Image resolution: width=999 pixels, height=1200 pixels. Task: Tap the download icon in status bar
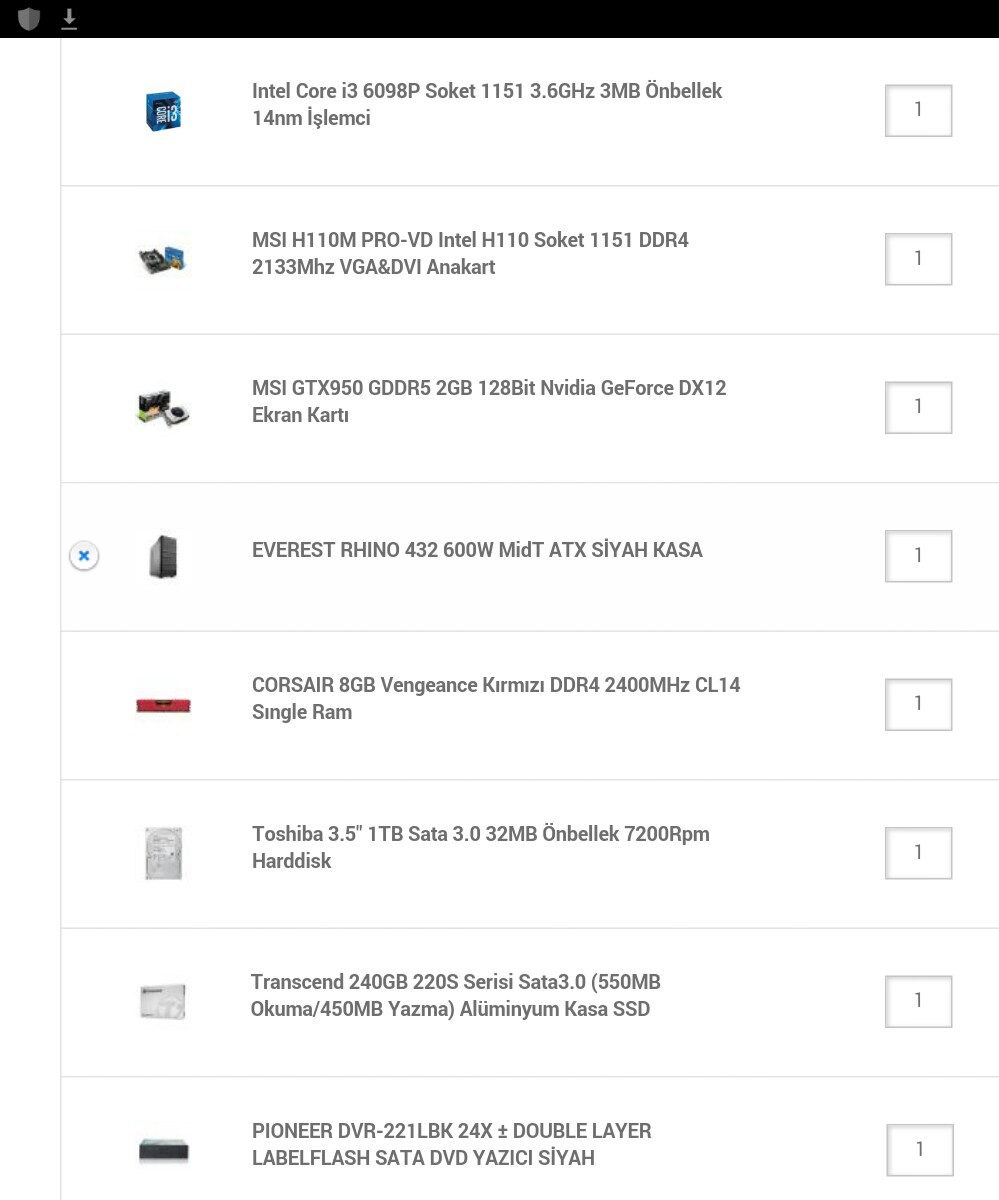(69, 18)
